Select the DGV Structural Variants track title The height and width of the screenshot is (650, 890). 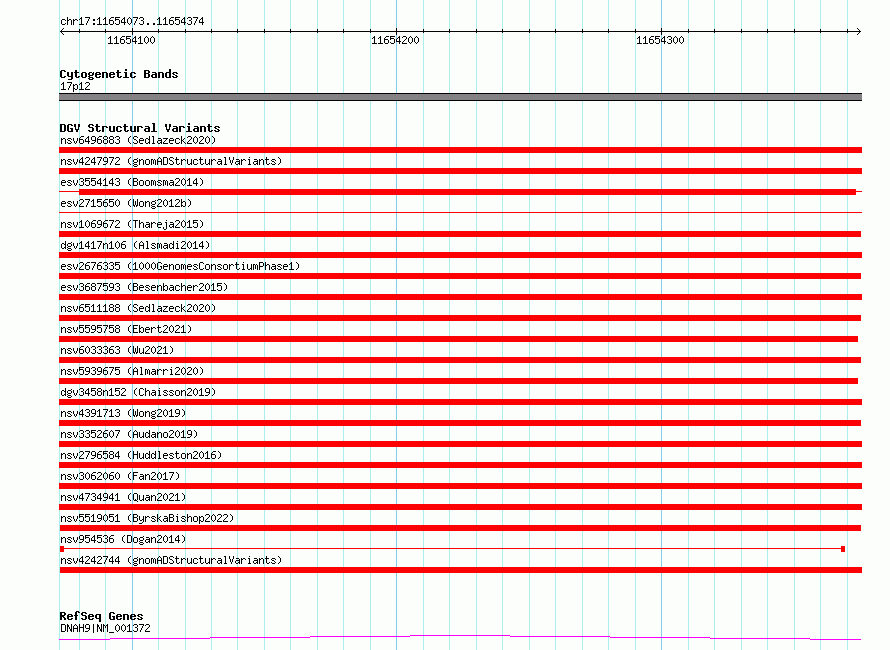140,128
